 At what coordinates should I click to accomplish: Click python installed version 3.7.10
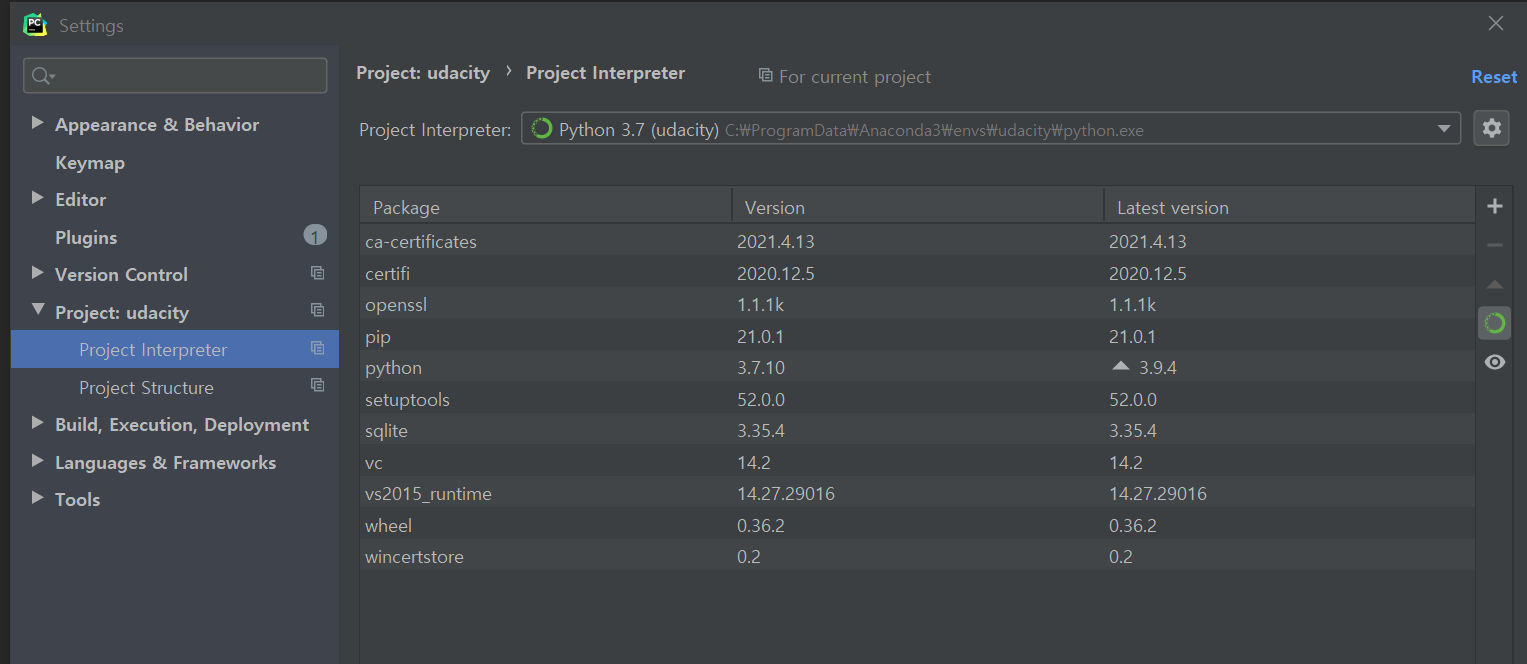[761, 368]
